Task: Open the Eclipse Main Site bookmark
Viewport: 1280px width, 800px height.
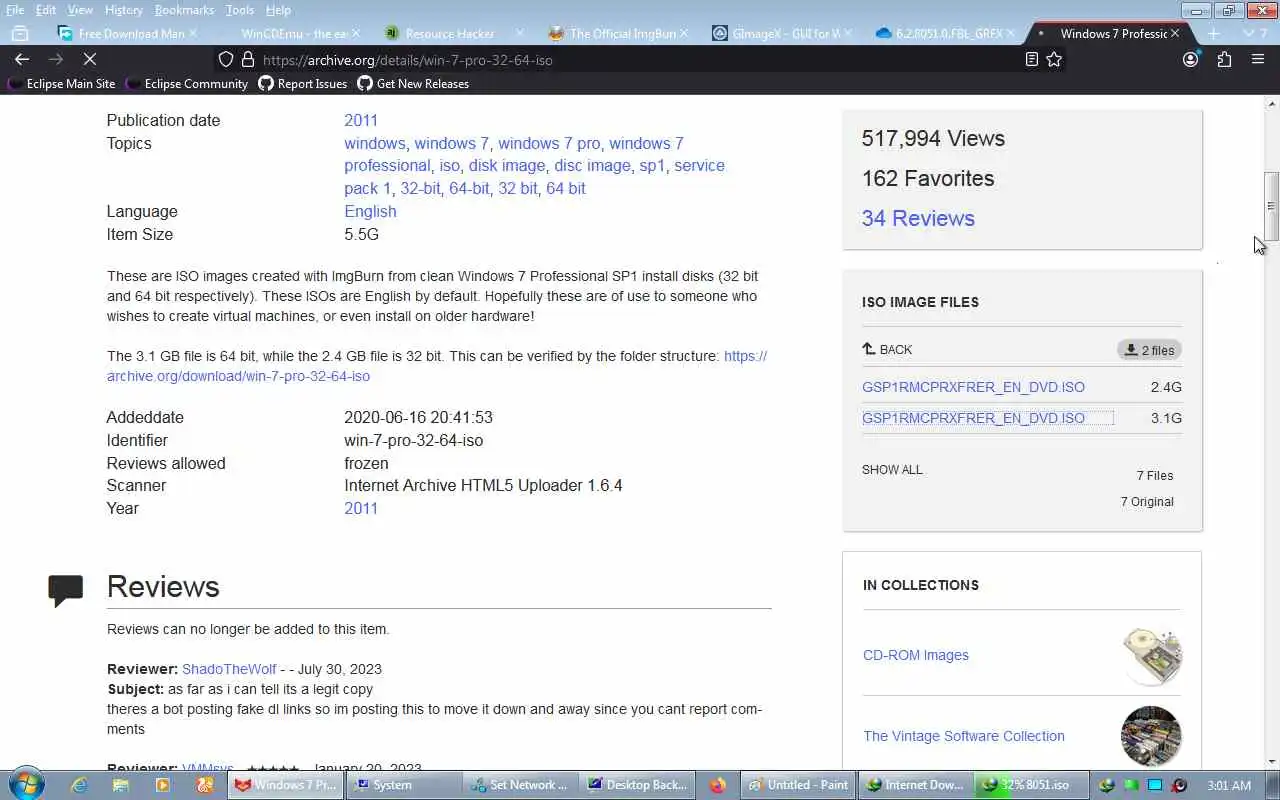Action: click(x=62, y=84)
